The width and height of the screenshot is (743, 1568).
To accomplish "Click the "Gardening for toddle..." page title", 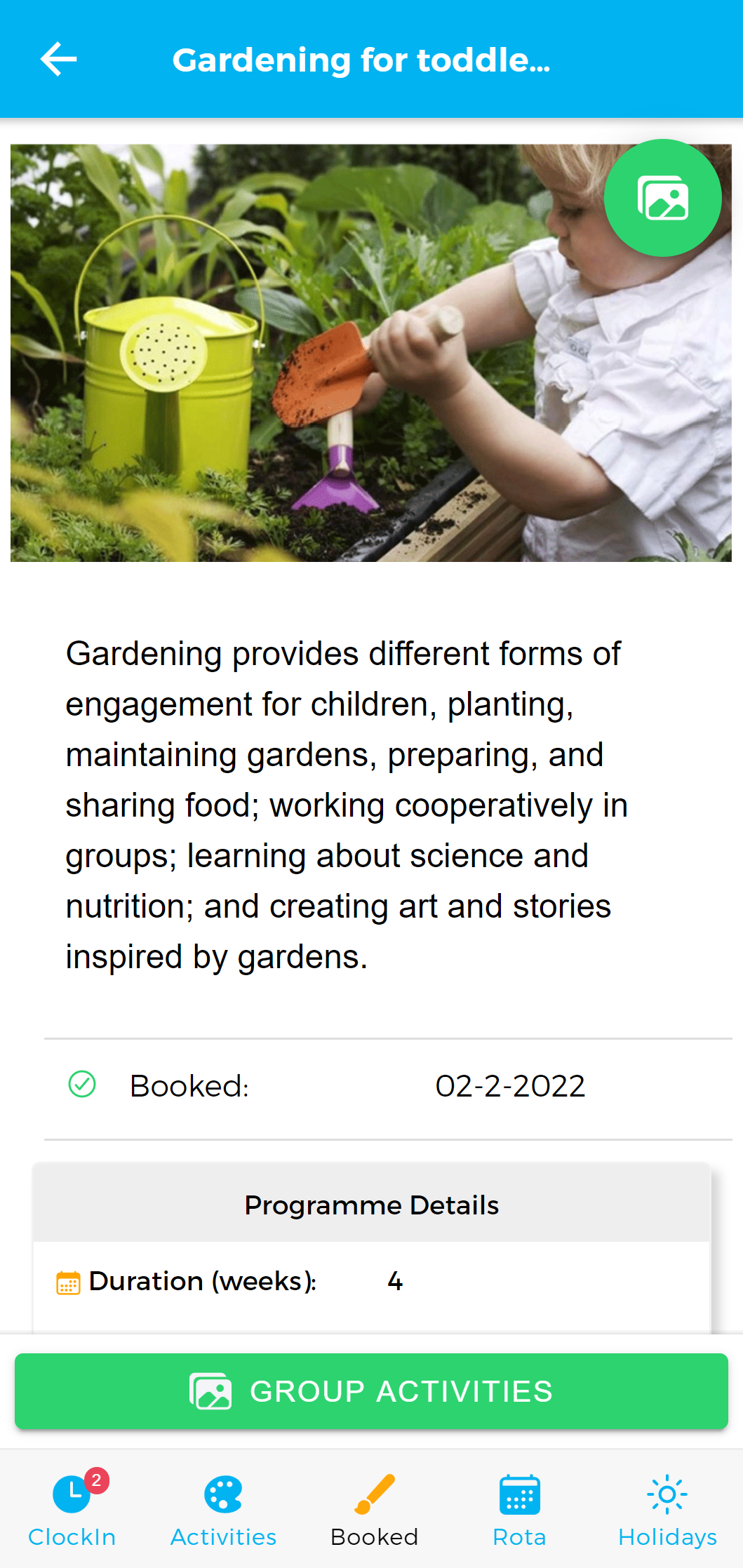I will tap(361, 60).
